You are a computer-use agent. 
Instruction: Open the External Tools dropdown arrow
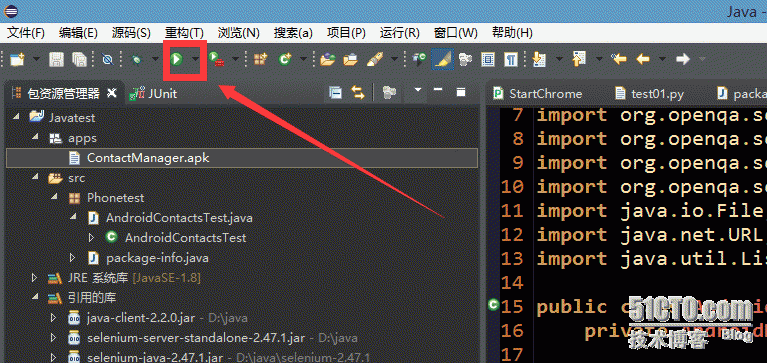[235, 59]
